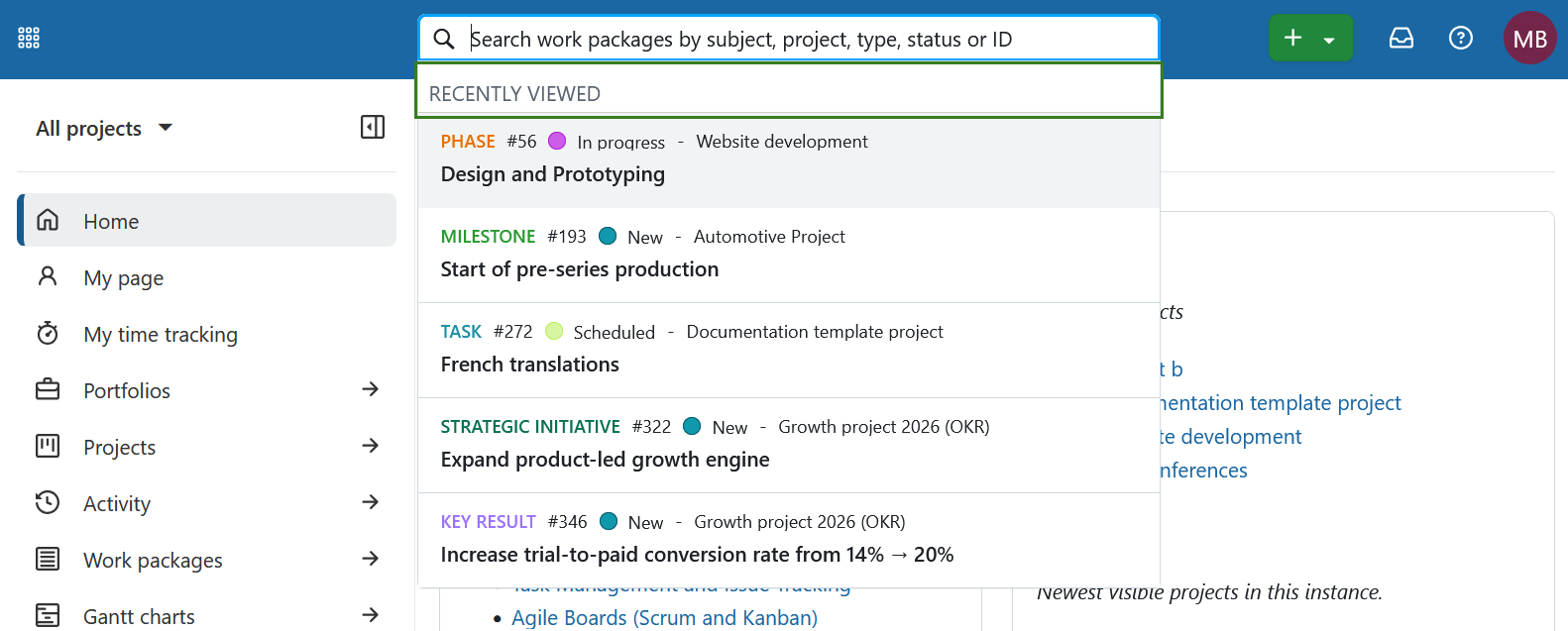Viewport: 1568px width, 631px height.
Task: Go to Home in the sidebar
Action: (207, 220)
